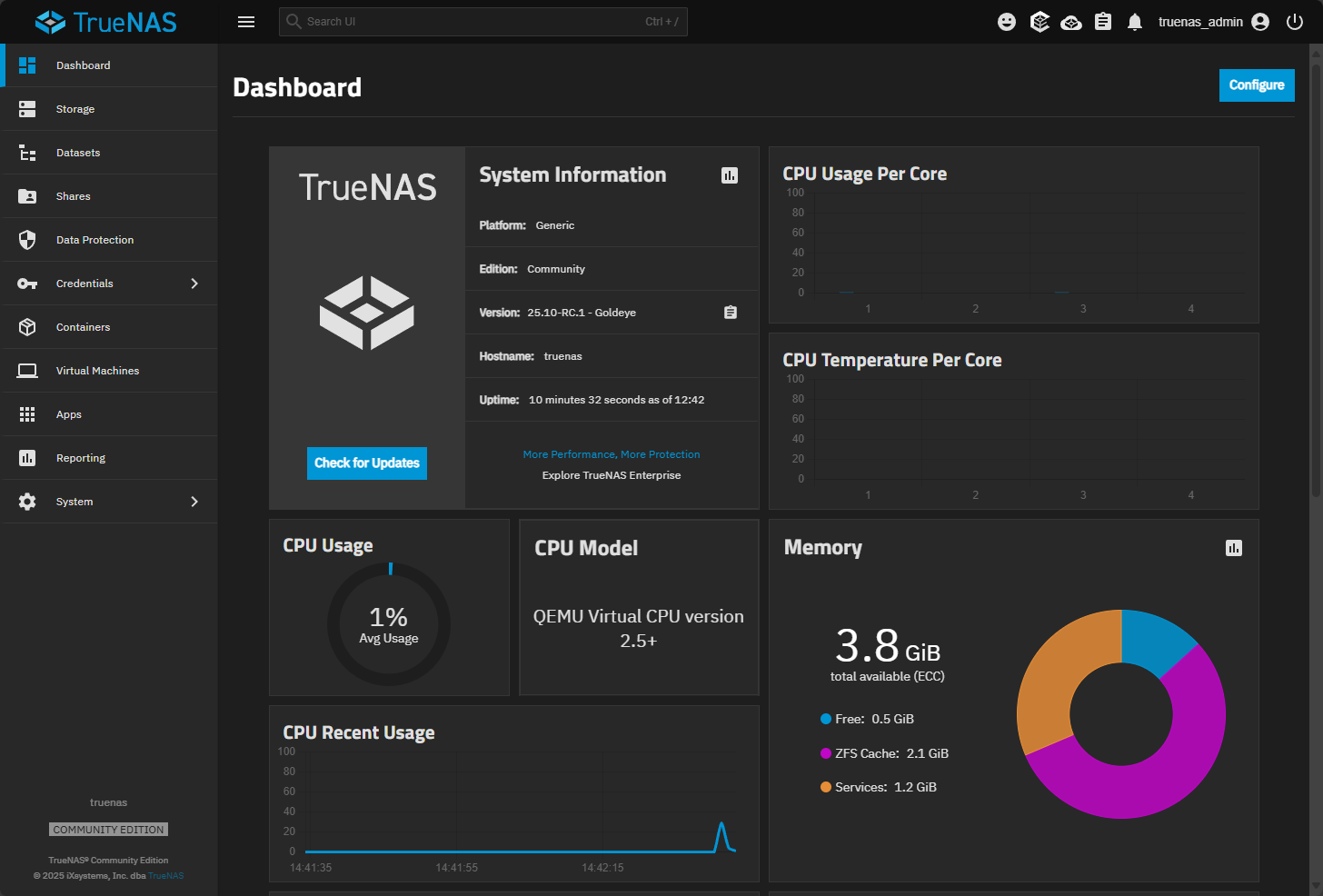Screen dimensions: 1323x896
Task: Click the COMMUNITY EDITION badge in sidebar
Action: (x=109, y=830)
